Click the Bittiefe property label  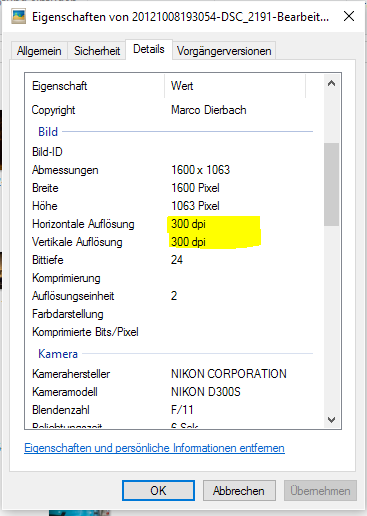click(x=48, y=260)
